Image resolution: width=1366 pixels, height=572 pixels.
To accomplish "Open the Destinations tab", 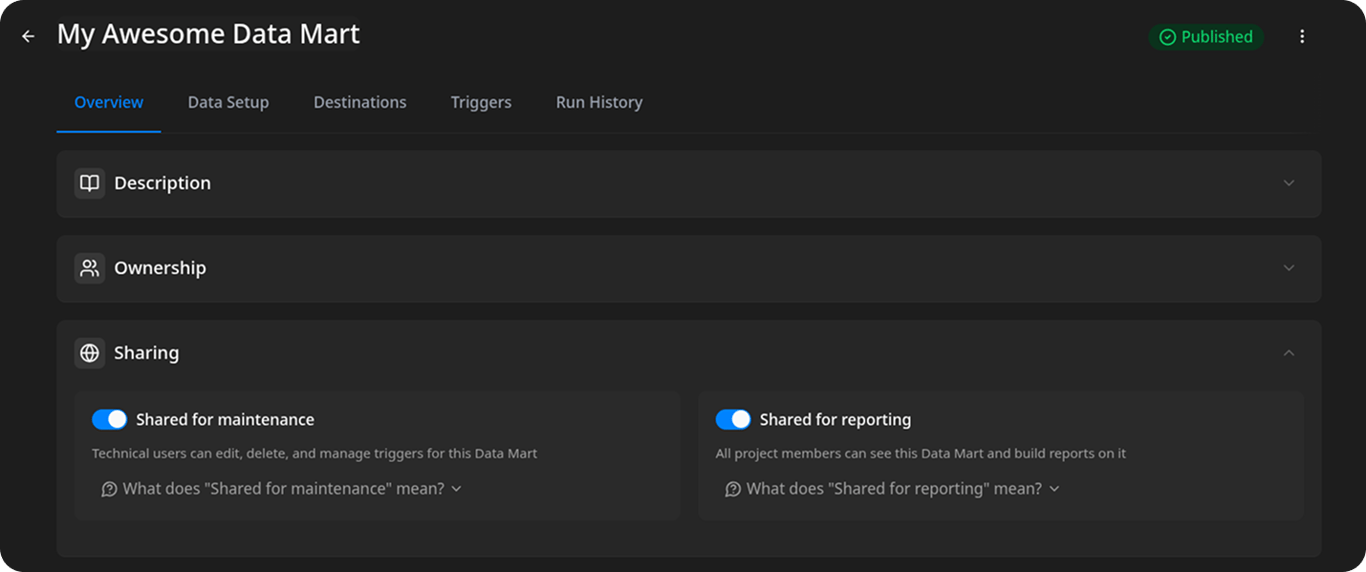I will pyautogui.click(x=360, y=102).
